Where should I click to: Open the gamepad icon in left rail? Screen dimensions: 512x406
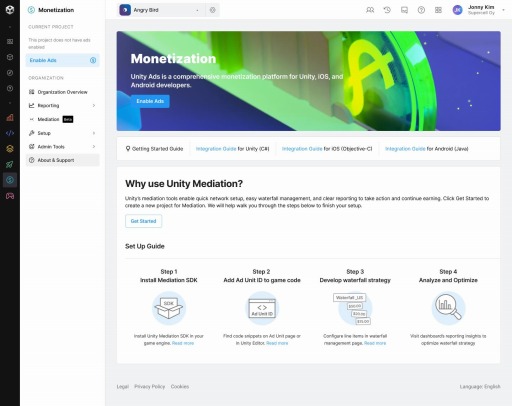click(x=10, y=196)
